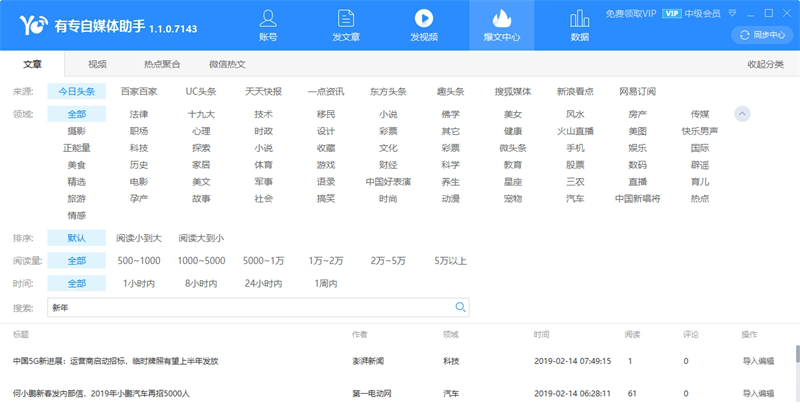The width and height of the screenshot is (800, 418).
Task: Filter by the 情感 category
Action: (x=77, y=215)
